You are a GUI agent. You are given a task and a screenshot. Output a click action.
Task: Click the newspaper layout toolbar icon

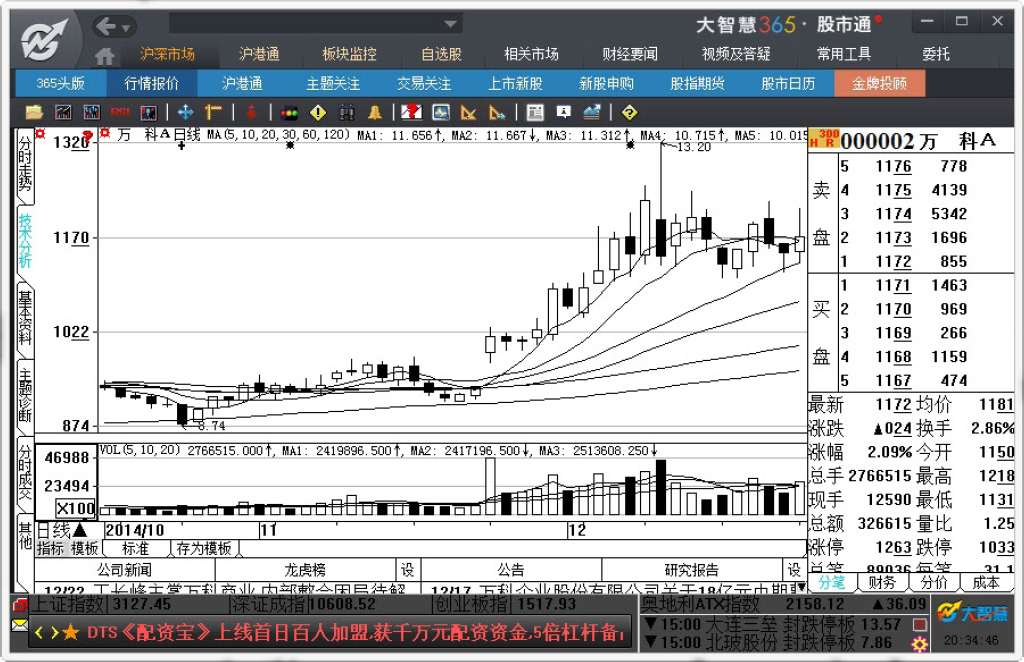point(535,112)
